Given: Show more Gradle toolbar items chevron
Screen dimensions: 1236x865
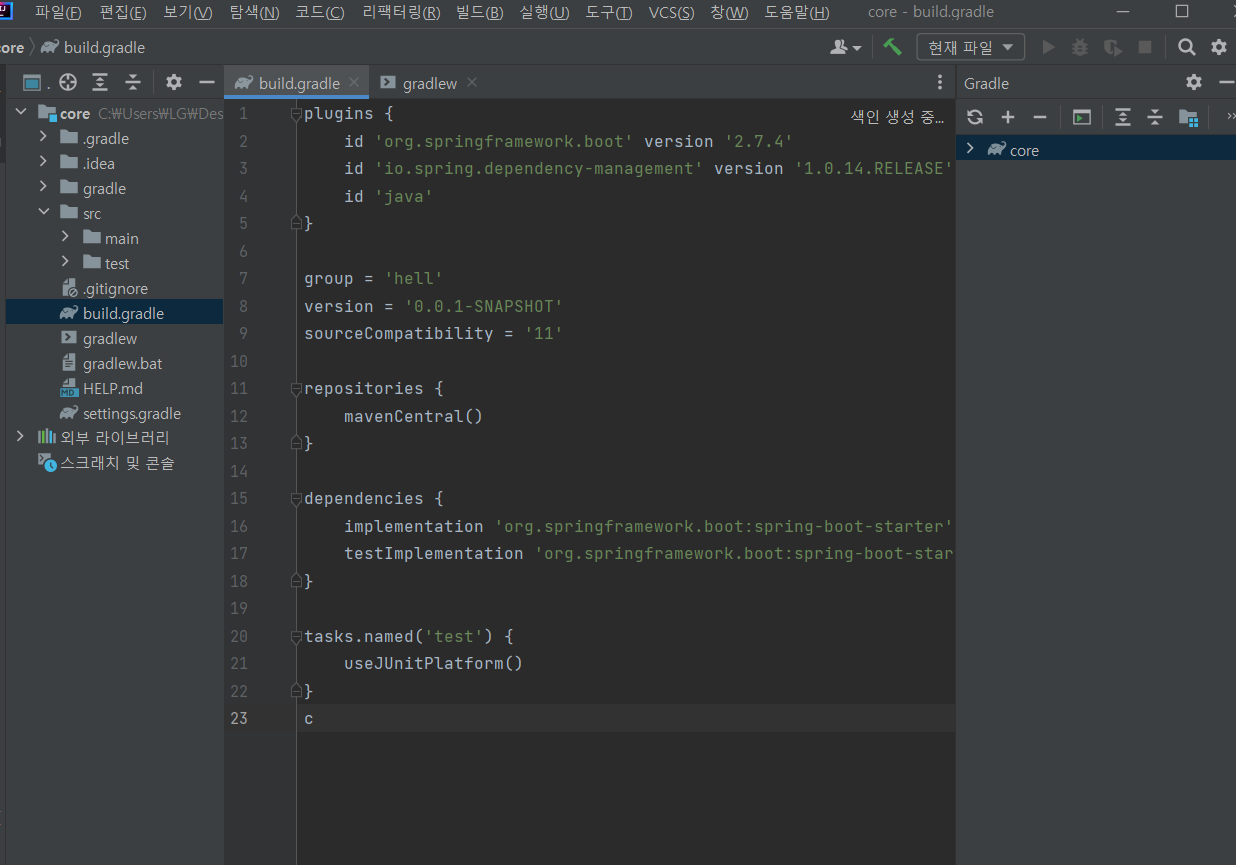Looking at the screenshot, I should point(1230,117).
